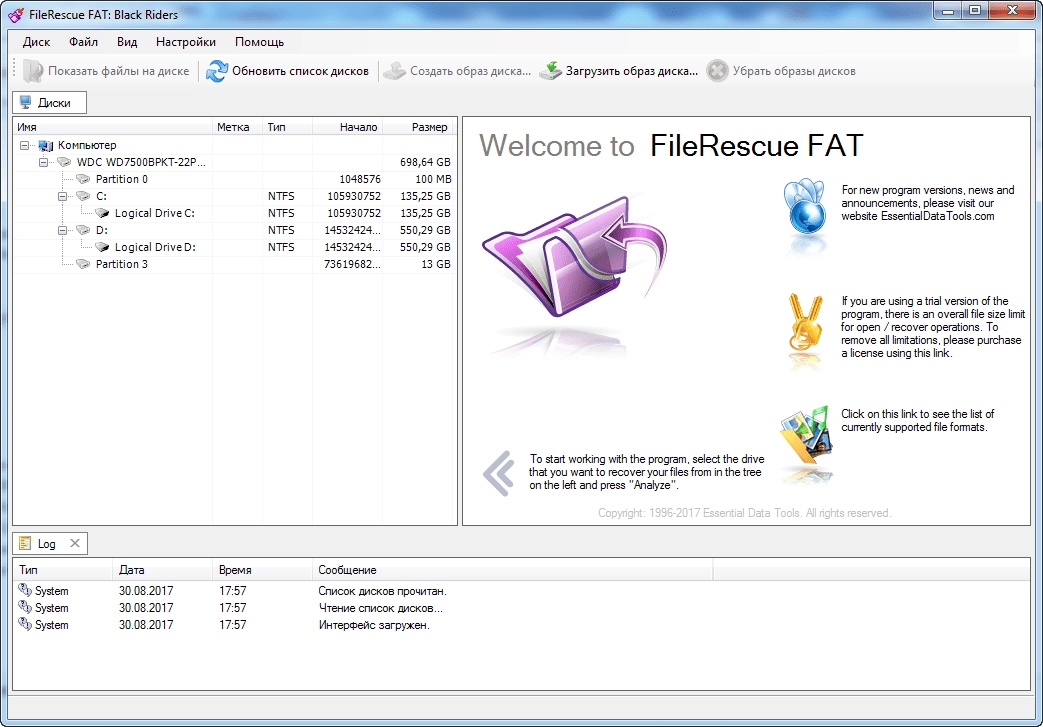This screenshot has height=727, width=1043.
Task: Click the D: partition drive icon
Action: point(83,230)
